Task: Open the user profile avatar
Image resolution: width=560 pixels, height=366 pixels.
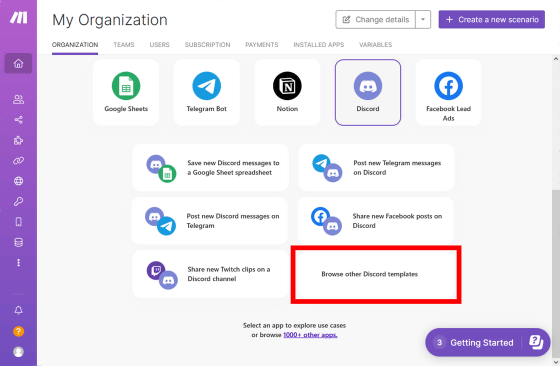Action: (x=18, y=352)
